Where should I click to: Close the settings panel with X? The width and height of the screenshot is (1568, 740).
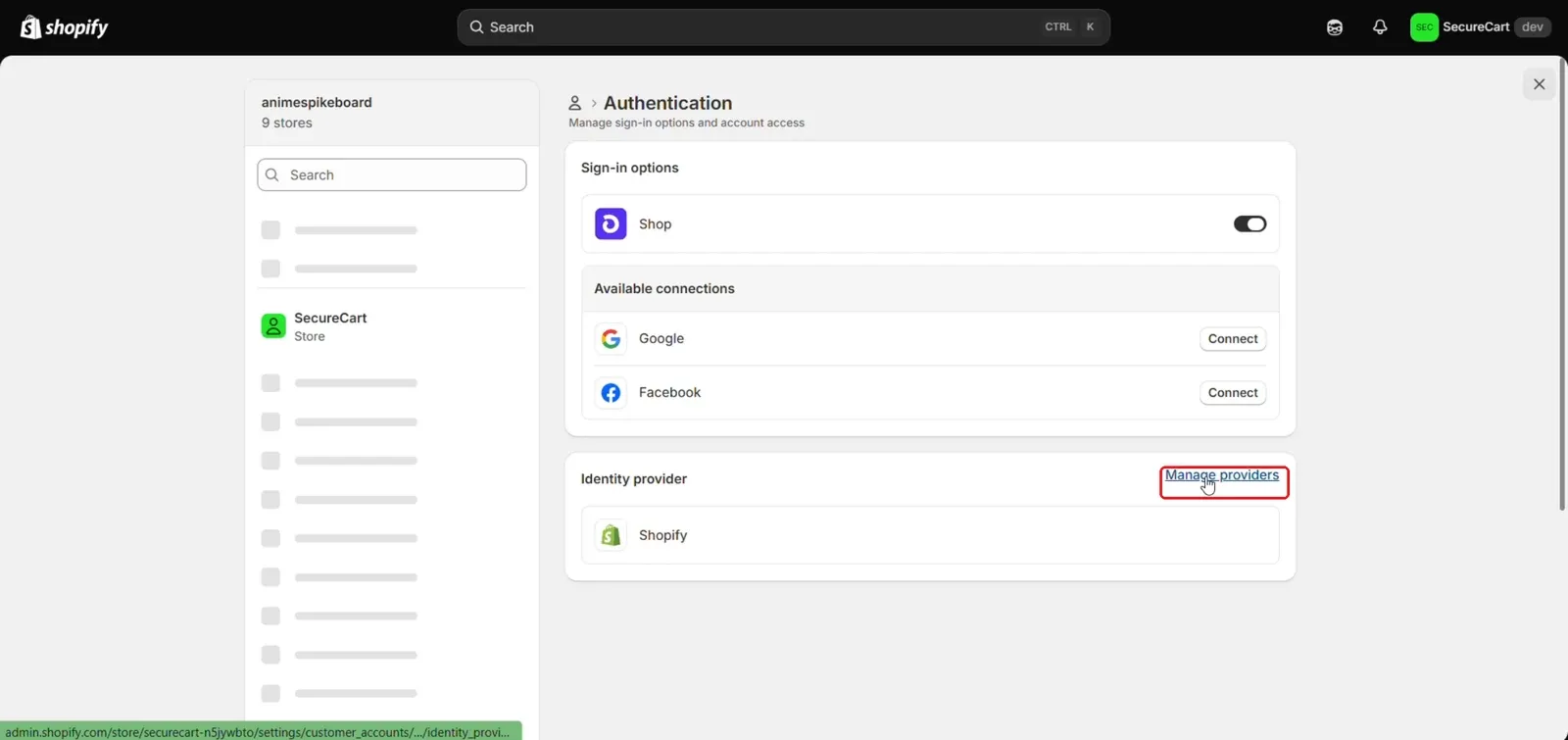point(1539,84)
